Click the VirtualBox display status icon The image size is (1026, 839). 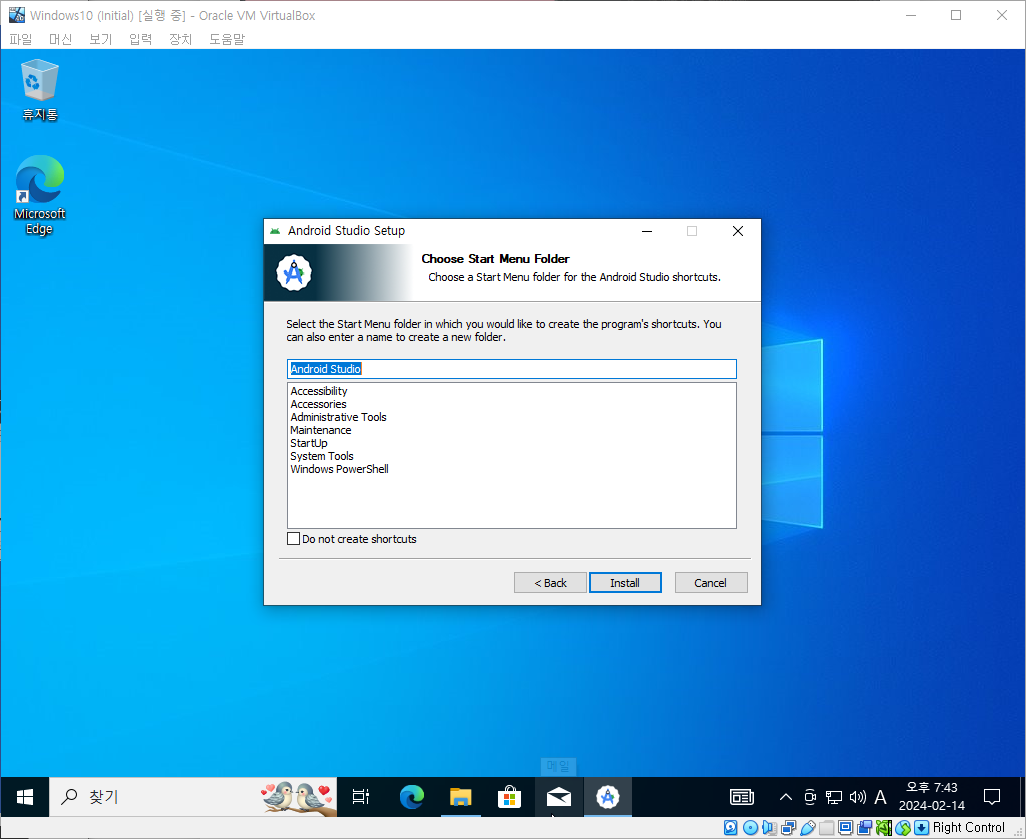click(x=845, y=828)
